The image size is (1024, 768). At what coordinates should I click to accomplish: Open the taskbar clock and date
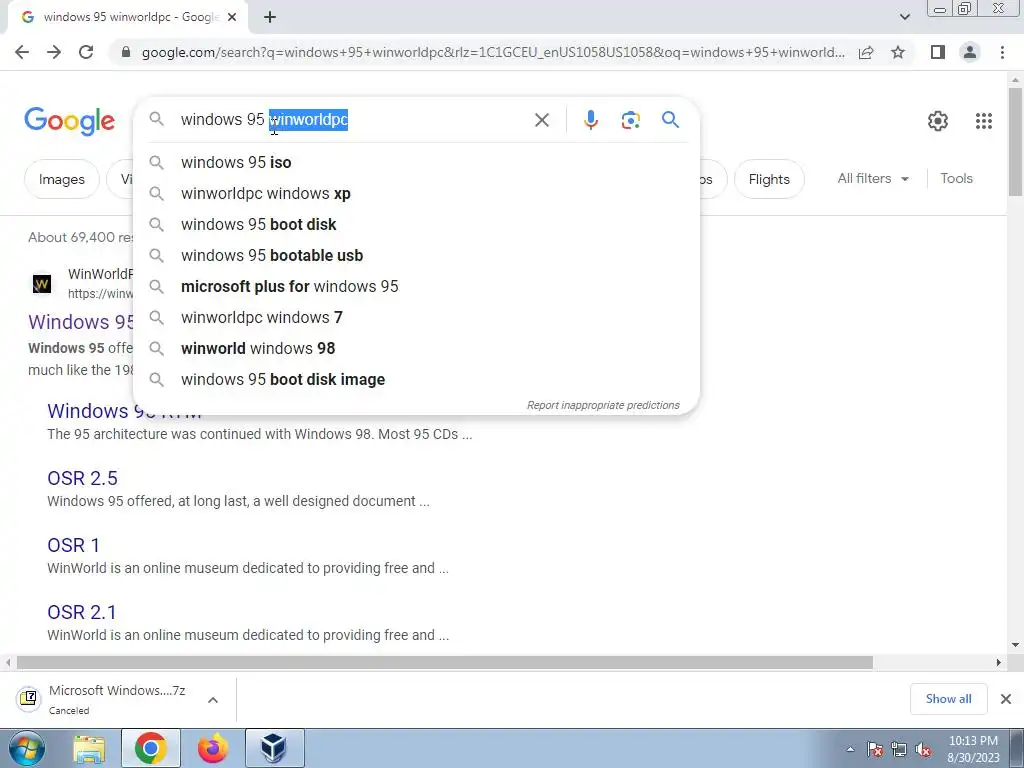[973, 749]
